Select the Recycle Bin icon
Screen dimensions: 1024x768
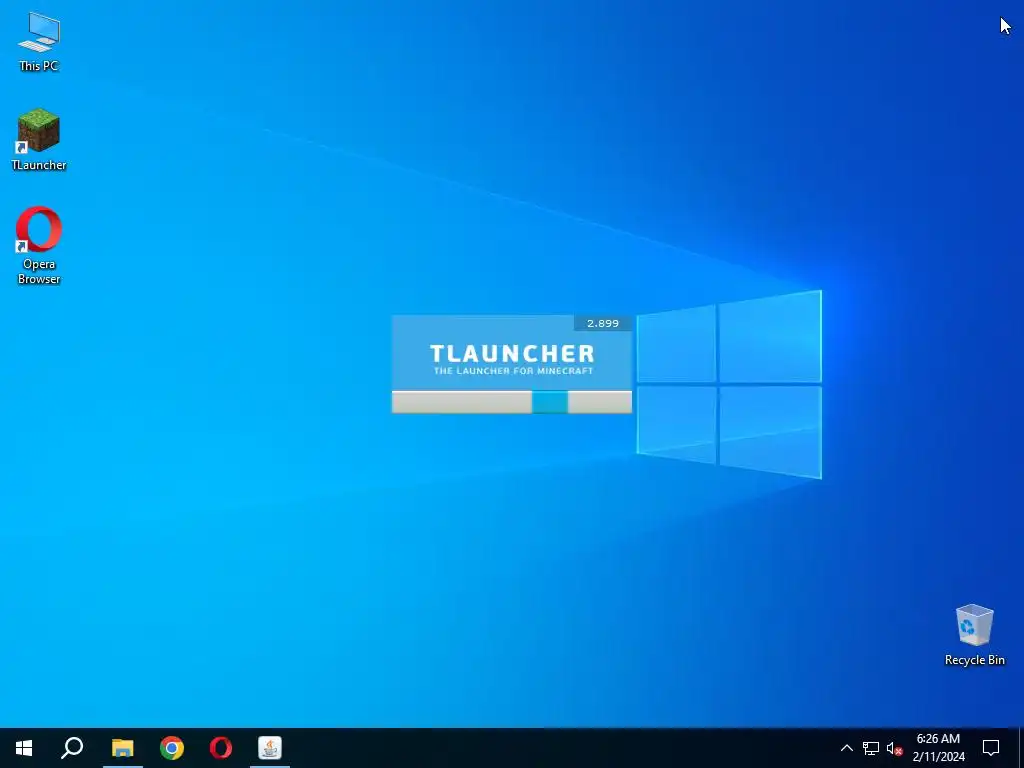pos(974,635)
